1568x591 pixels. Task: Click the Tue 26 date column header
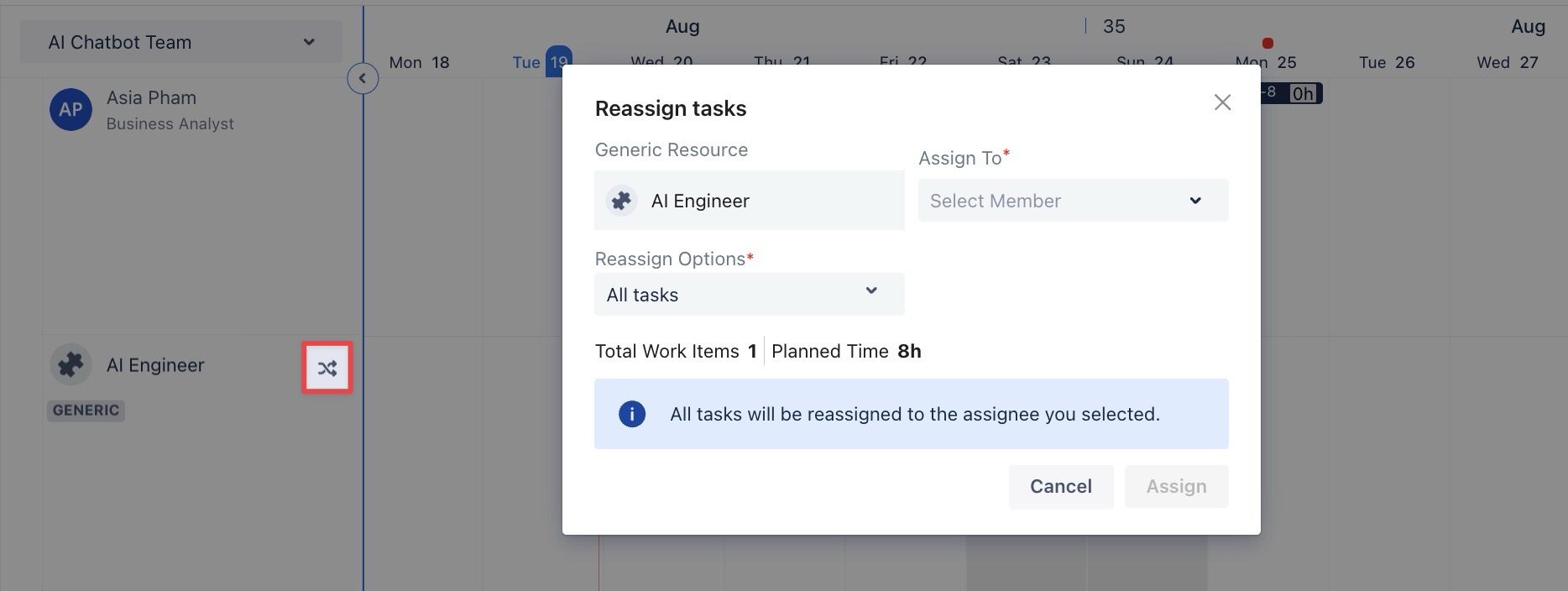(1387, 62)
